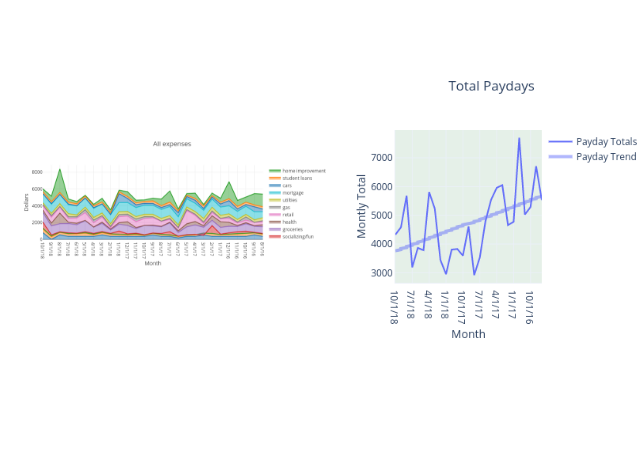Screen dimensions: 639x454
Task: Select the 'Montly Total' y-axis label
Action: tap(362, 206)
